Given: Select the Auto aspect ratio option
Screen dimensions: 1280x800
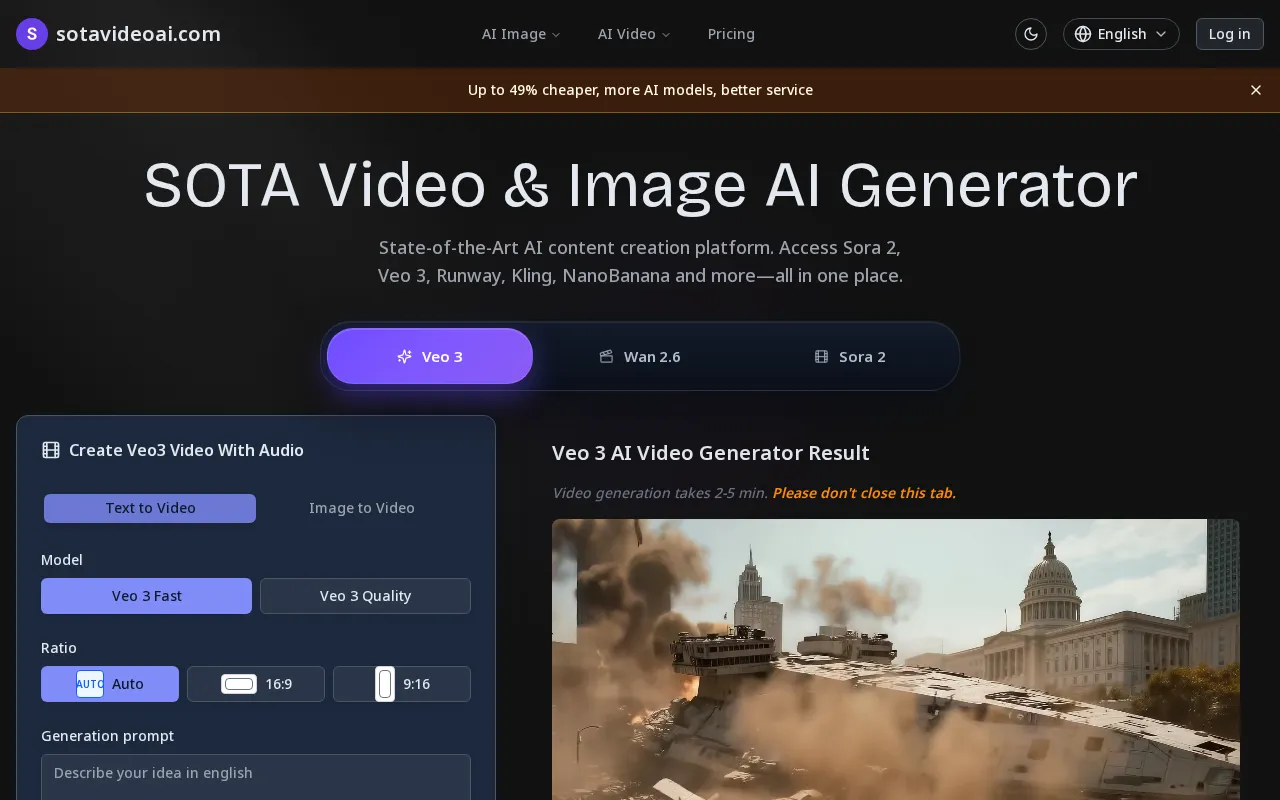Looking at the screenshot, I should (x=110, y=684).
